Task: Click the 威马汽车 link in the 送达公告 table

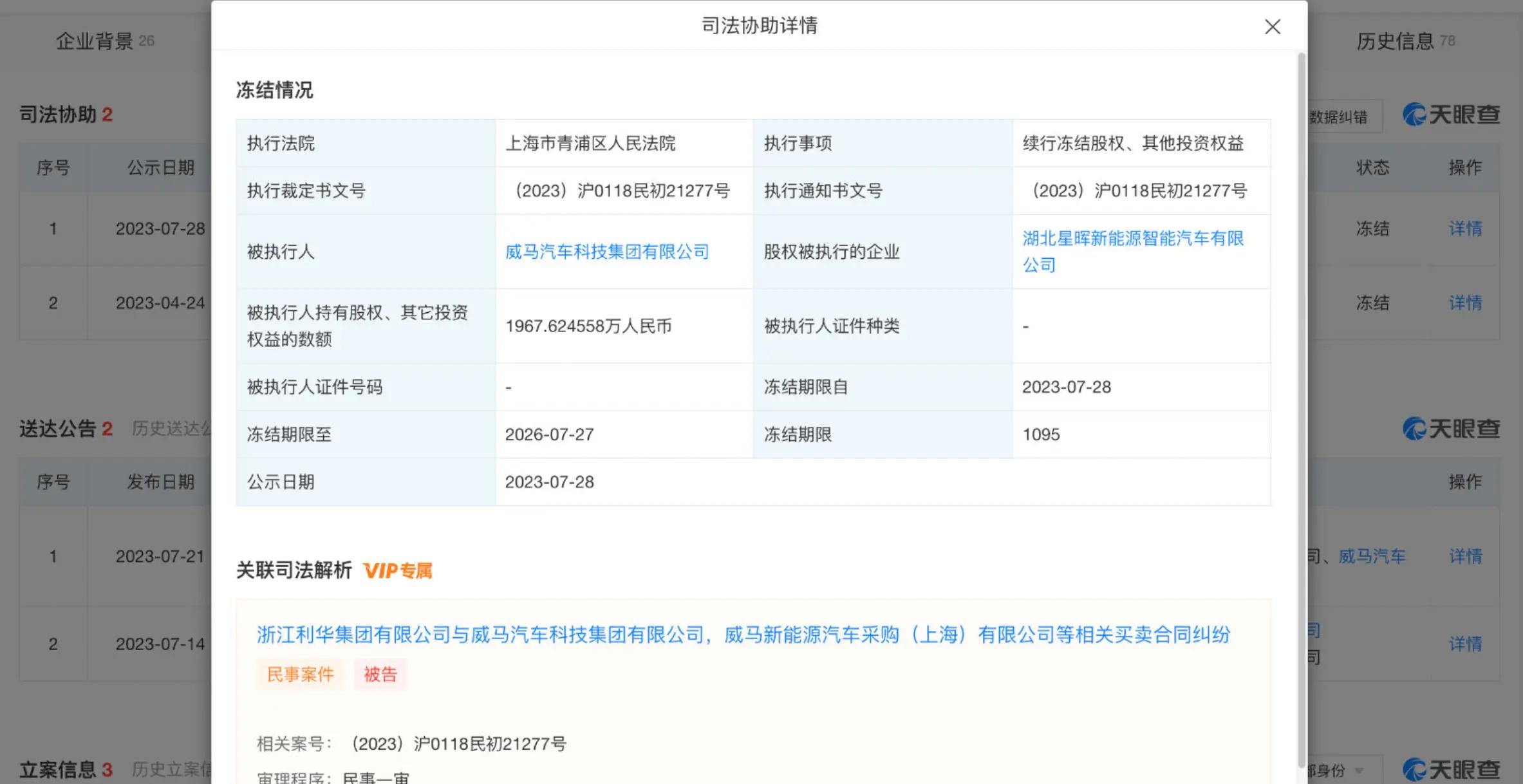Action: click(x=1372, y=556)
